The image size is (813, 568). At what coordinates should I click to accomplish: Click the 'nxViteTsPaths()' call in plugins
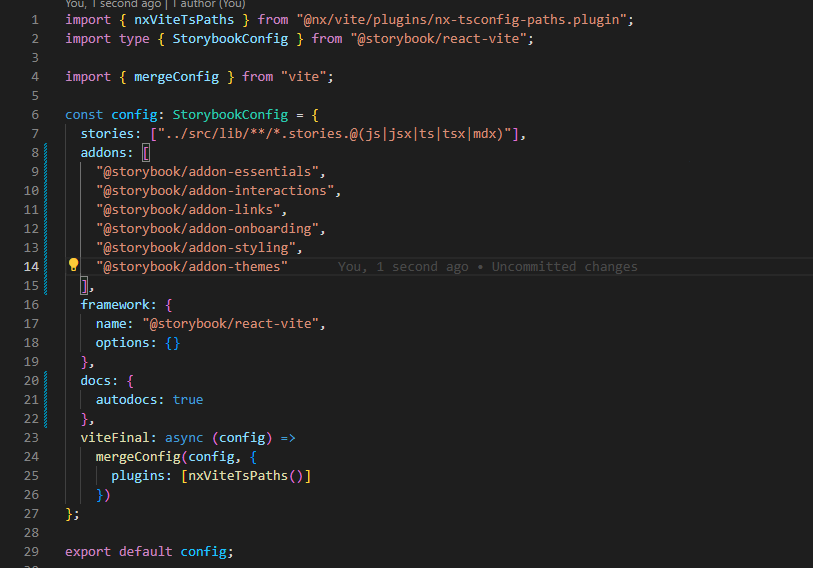click(246, 476)
